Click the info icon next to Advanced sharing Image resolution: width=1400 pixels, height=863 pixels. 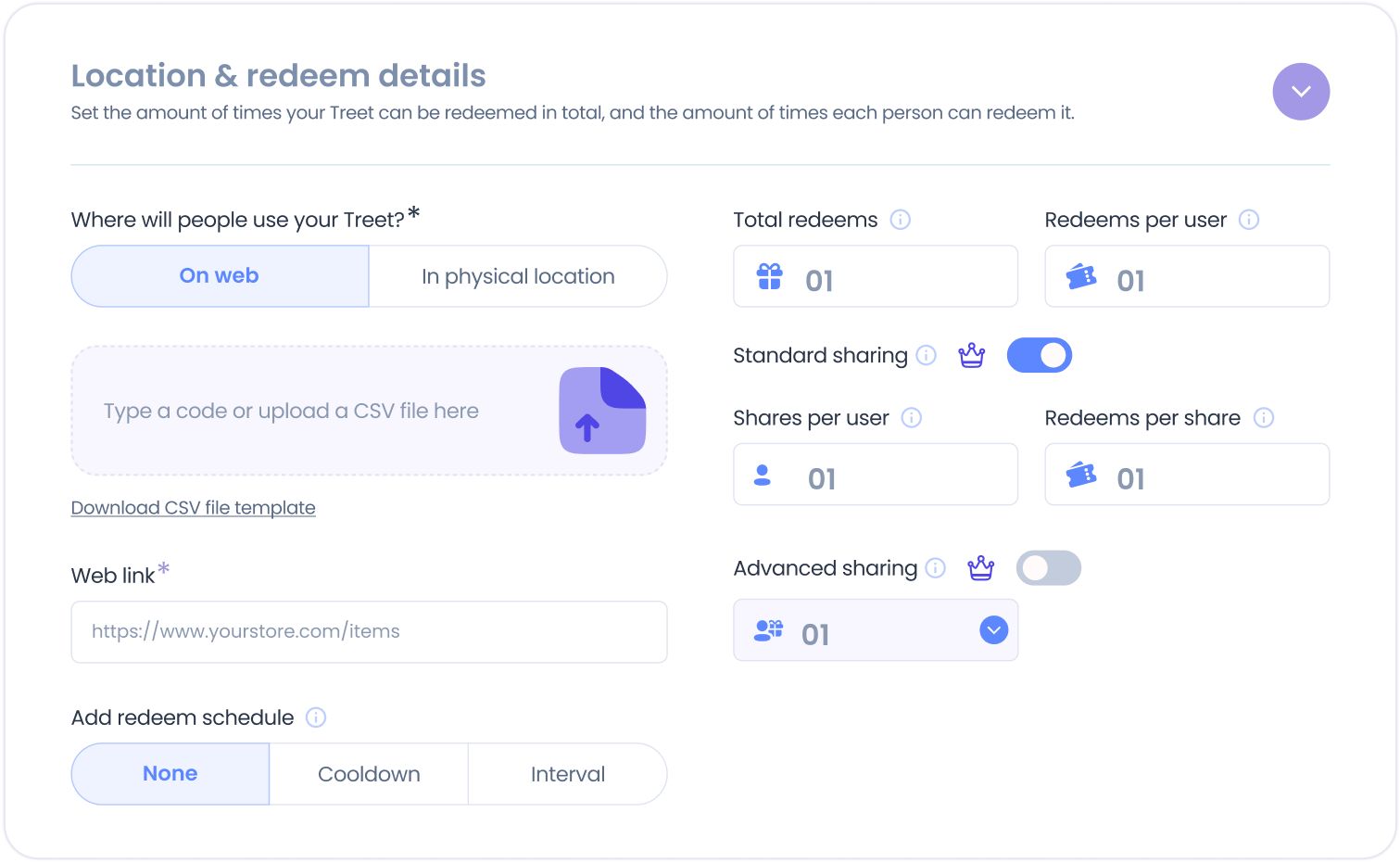tap(936, 568)
